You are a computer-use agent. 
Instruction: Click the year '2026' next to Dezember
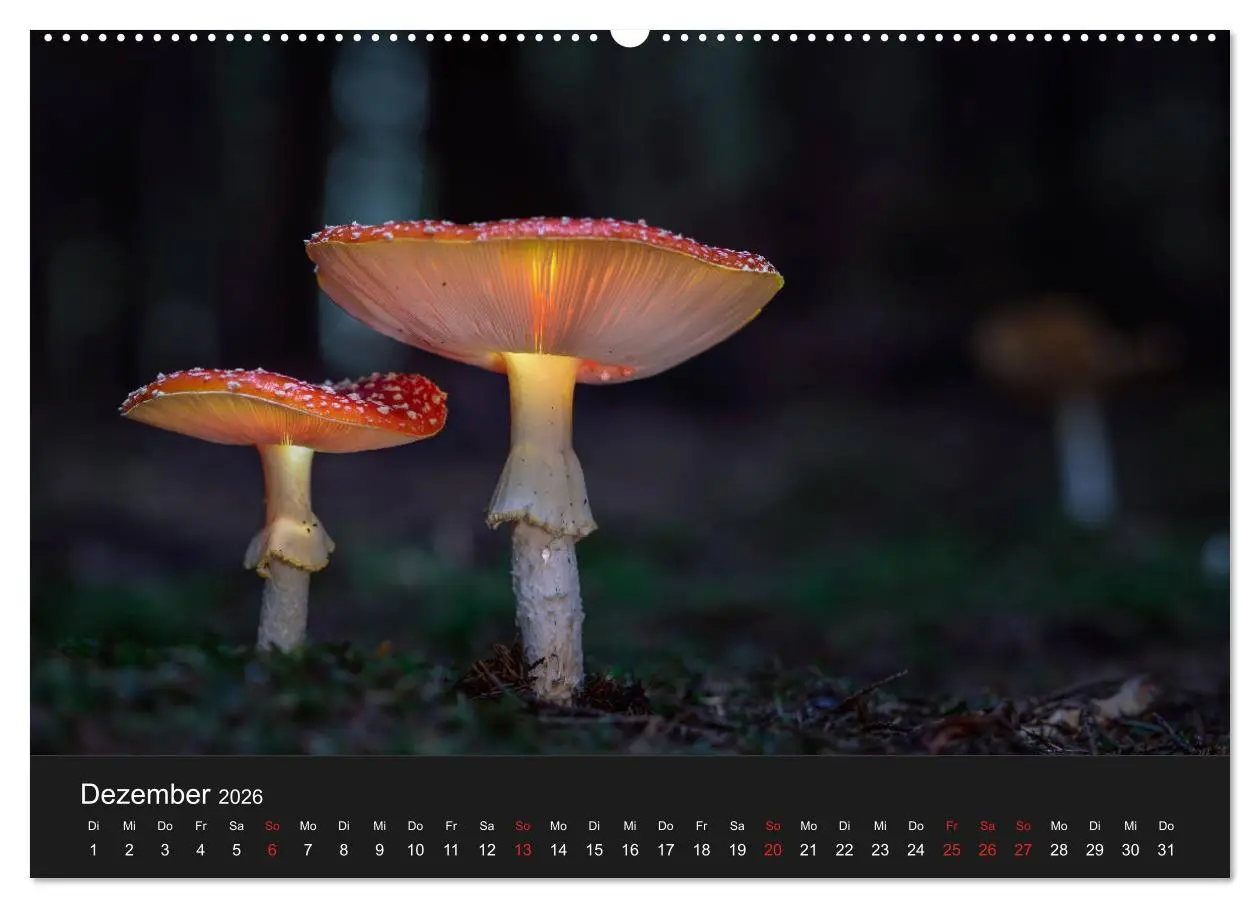tap(241, 797)
